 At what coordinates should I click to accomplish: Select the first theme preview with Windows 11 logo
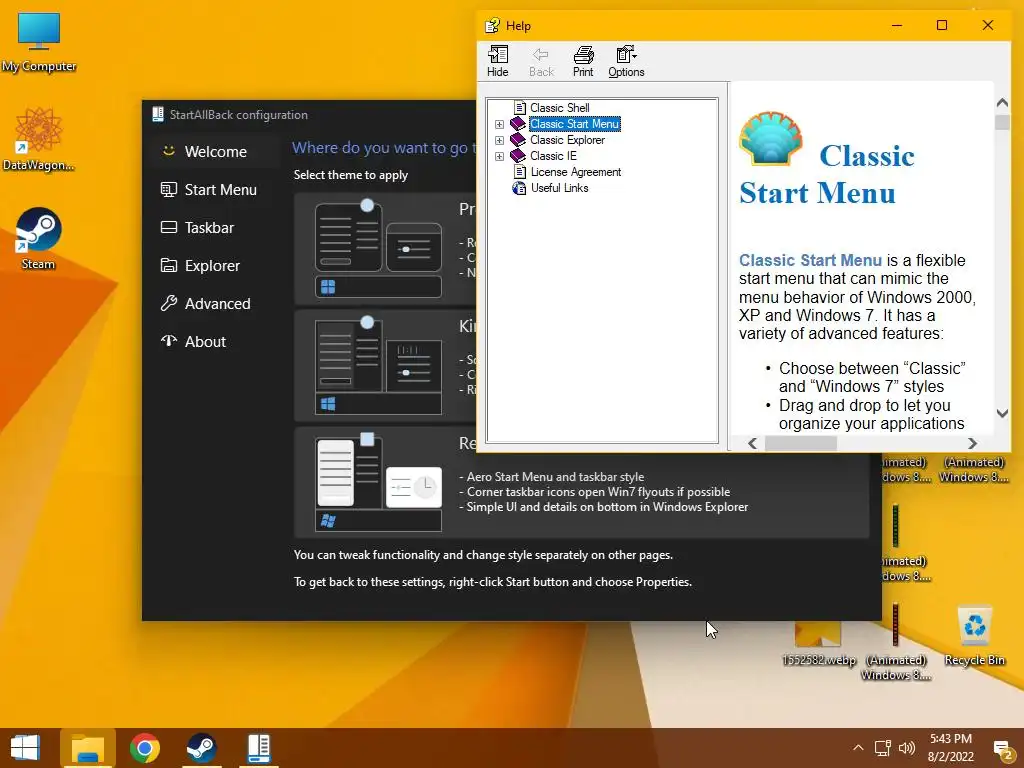tap(378, 249)
